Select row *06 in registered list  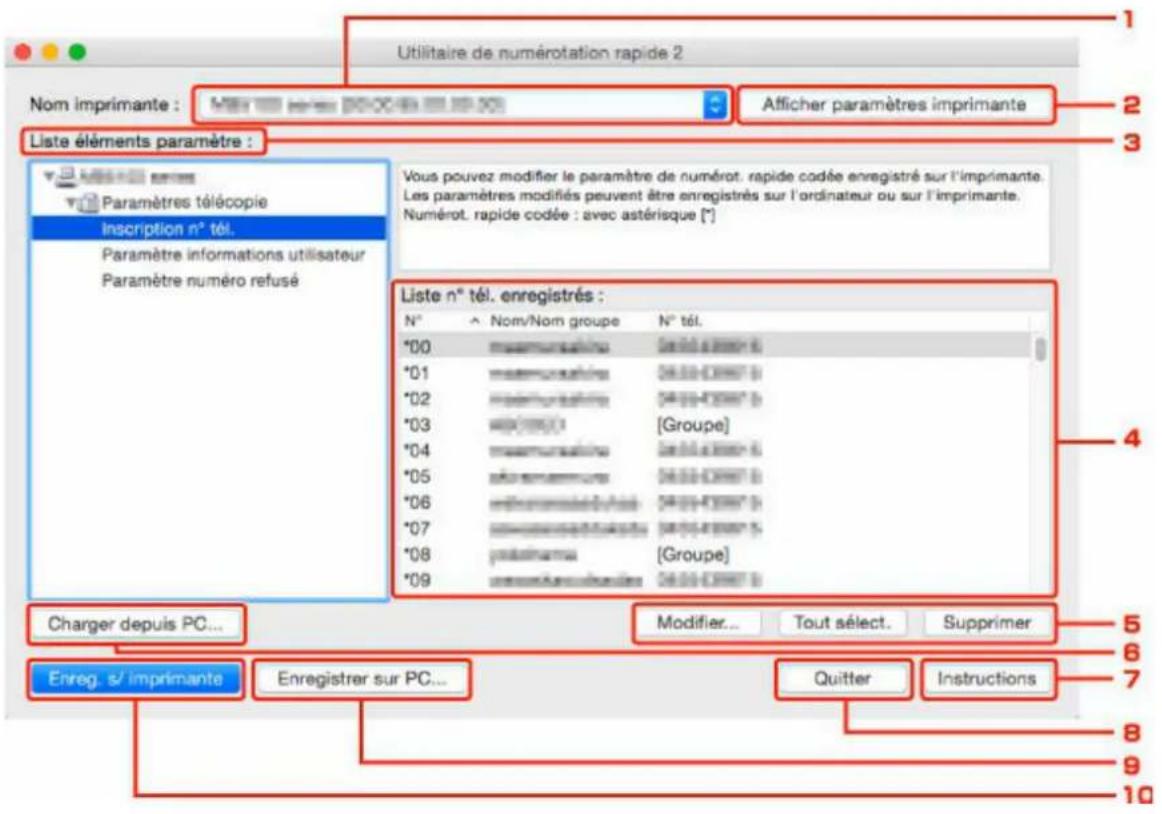[714, 503]
